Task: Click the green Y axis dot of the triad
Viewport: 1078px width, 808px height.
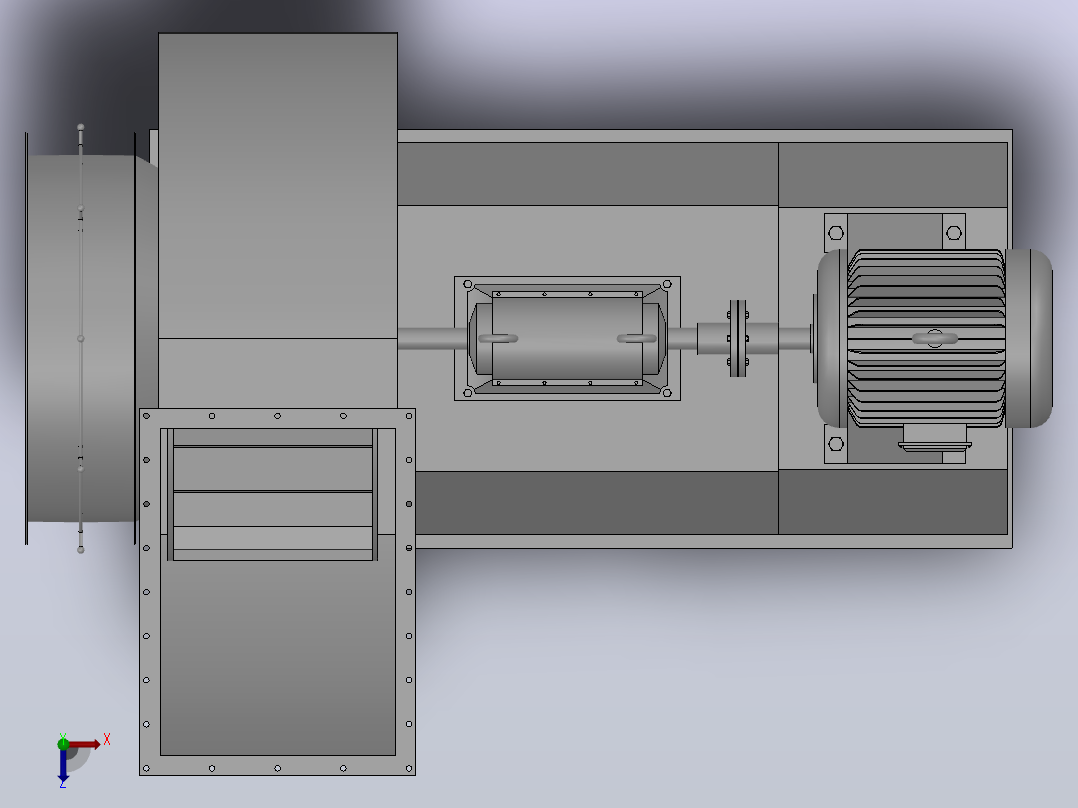Action: coord(63,743)
